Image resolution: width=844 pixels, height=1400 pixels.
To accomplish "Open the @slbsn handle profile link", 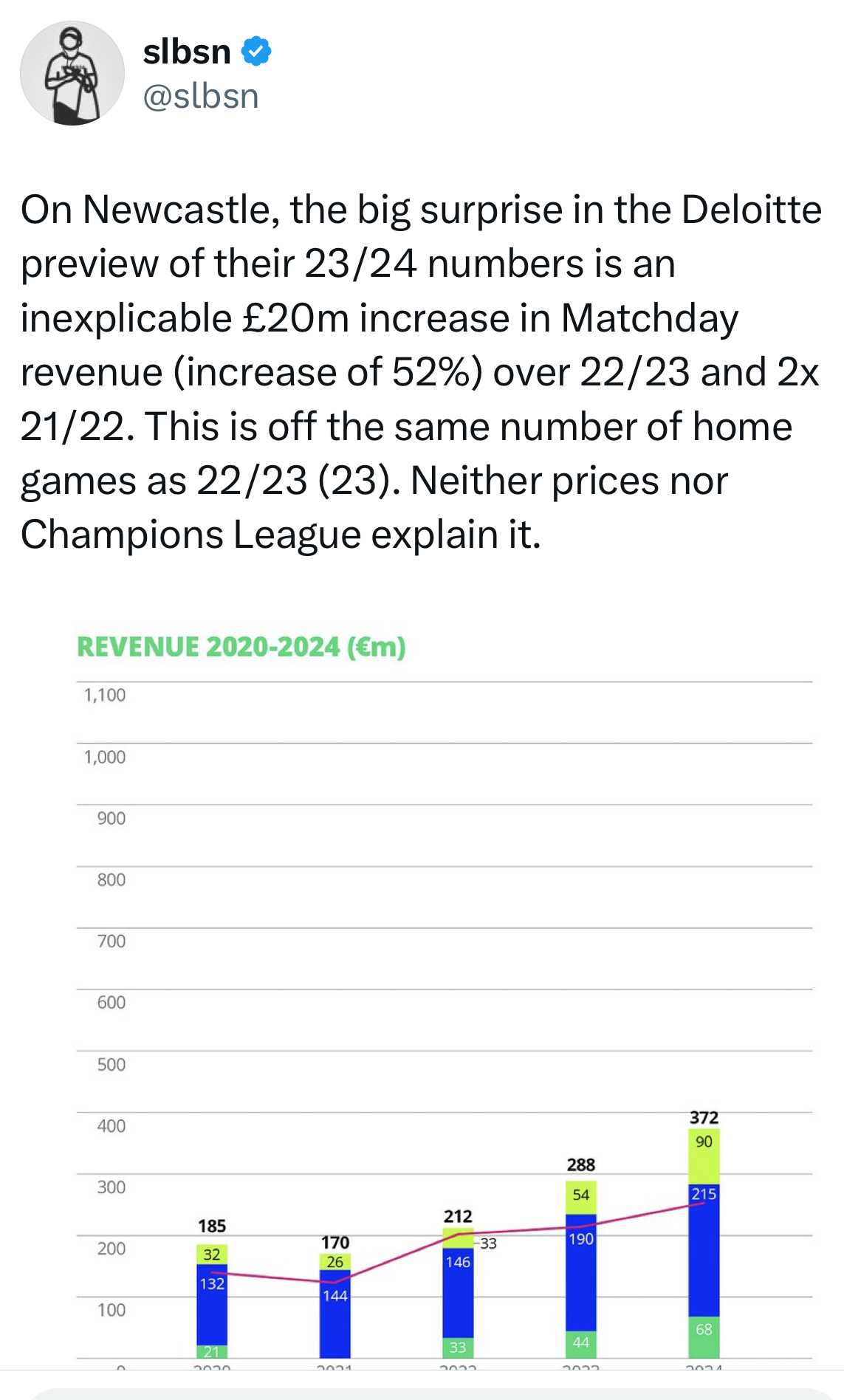I will coord(201,97).
